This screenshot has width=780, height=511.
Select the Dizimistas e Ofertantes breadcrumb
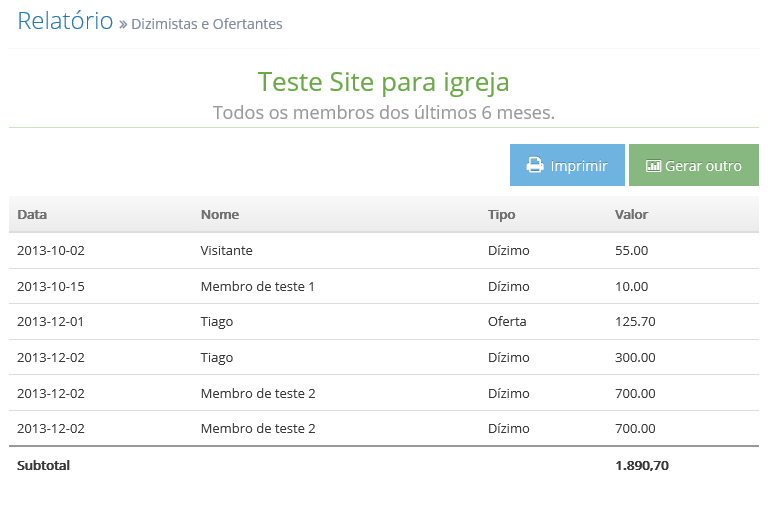click(x=207, y=24)
